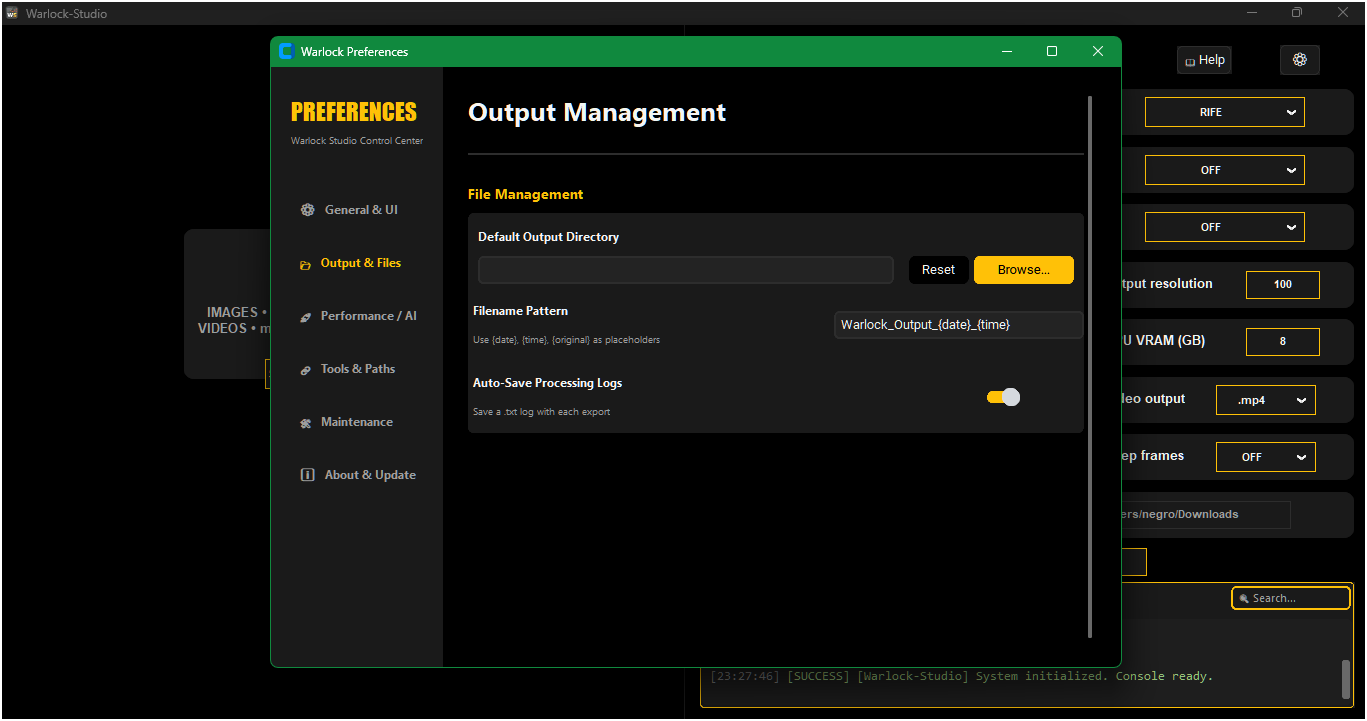
Task: Click the output resolution field showing 100
Action: click(x=1283, y=285)
